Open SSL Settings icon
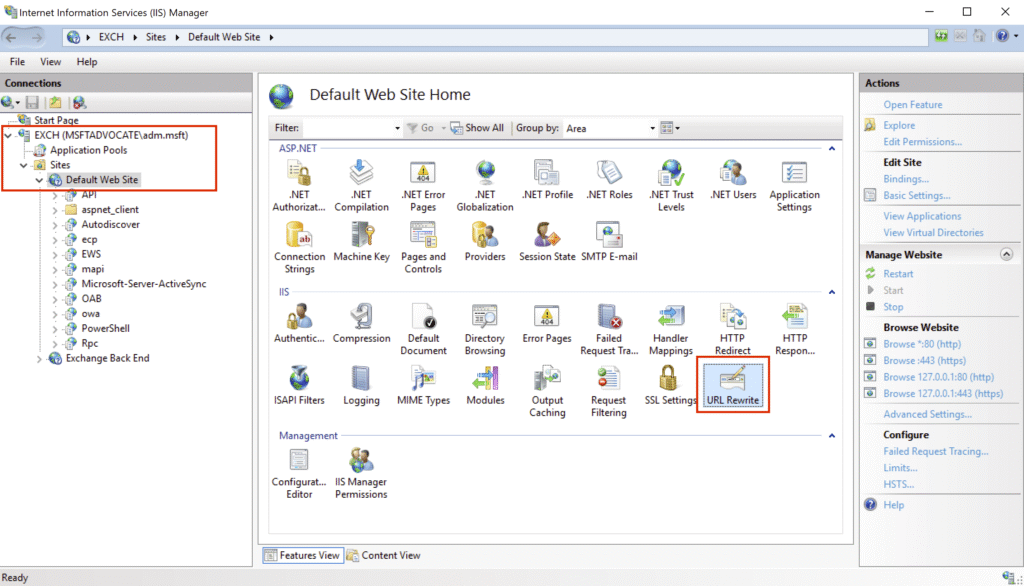Image resolution: width=1024 pixels, height=586 pixels. point(670,384)
